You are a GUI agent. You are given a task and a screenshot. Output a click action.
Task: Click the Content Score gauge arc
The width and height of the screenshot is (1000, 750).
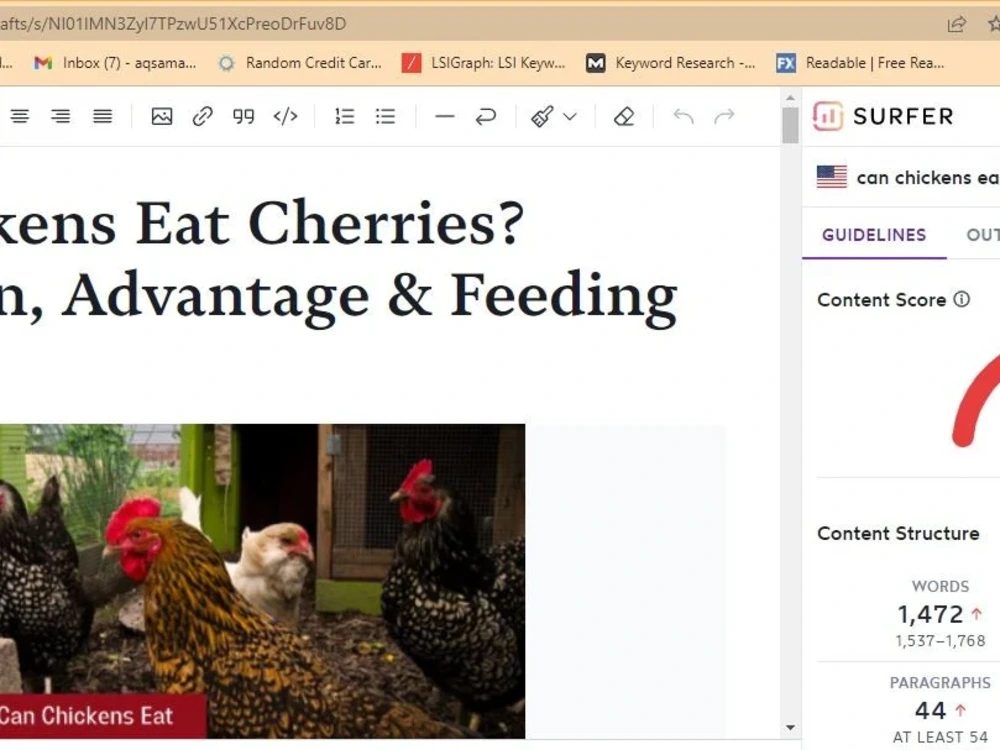[976, 402]
